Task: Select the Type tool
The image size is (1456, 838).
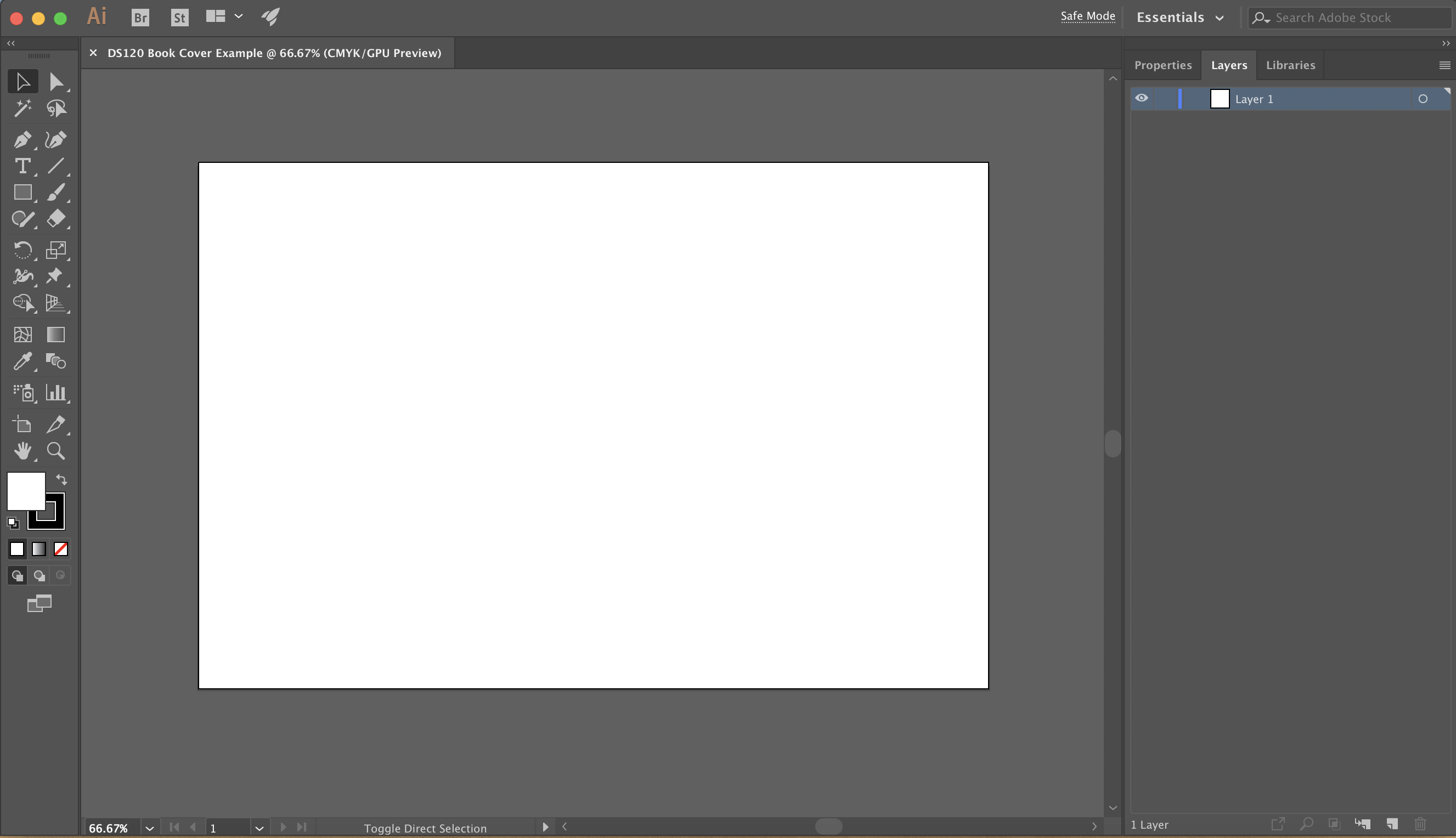Action: click(x=23, y=166)
